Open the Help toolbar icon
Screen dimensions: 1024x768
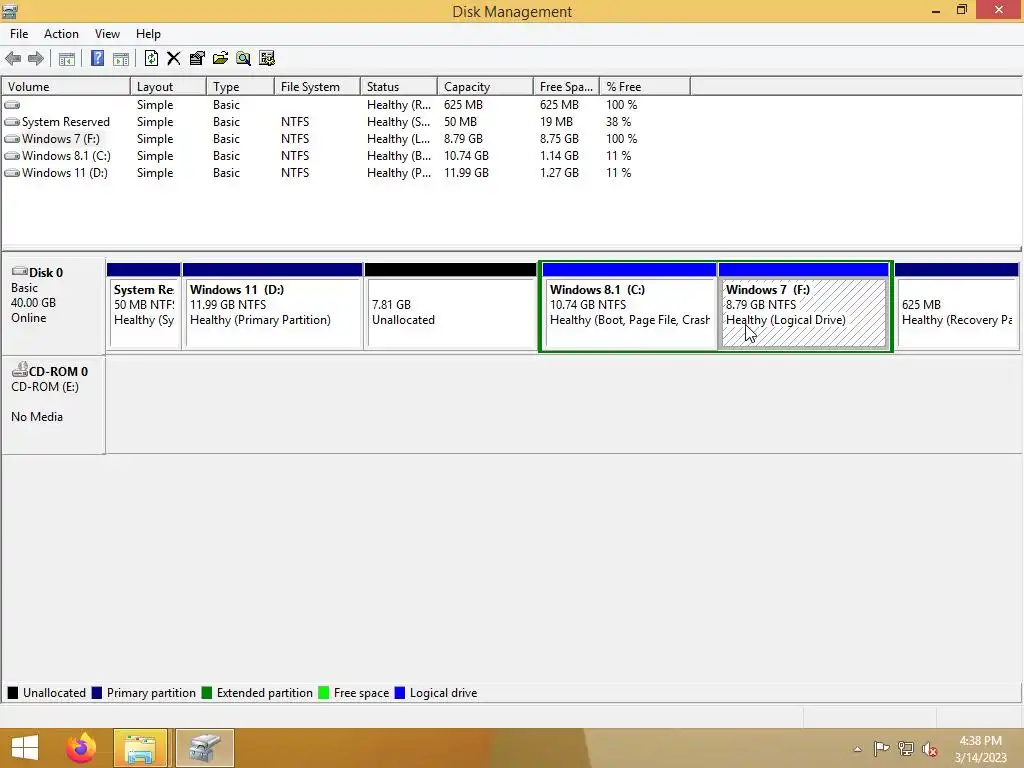(97, 59)
